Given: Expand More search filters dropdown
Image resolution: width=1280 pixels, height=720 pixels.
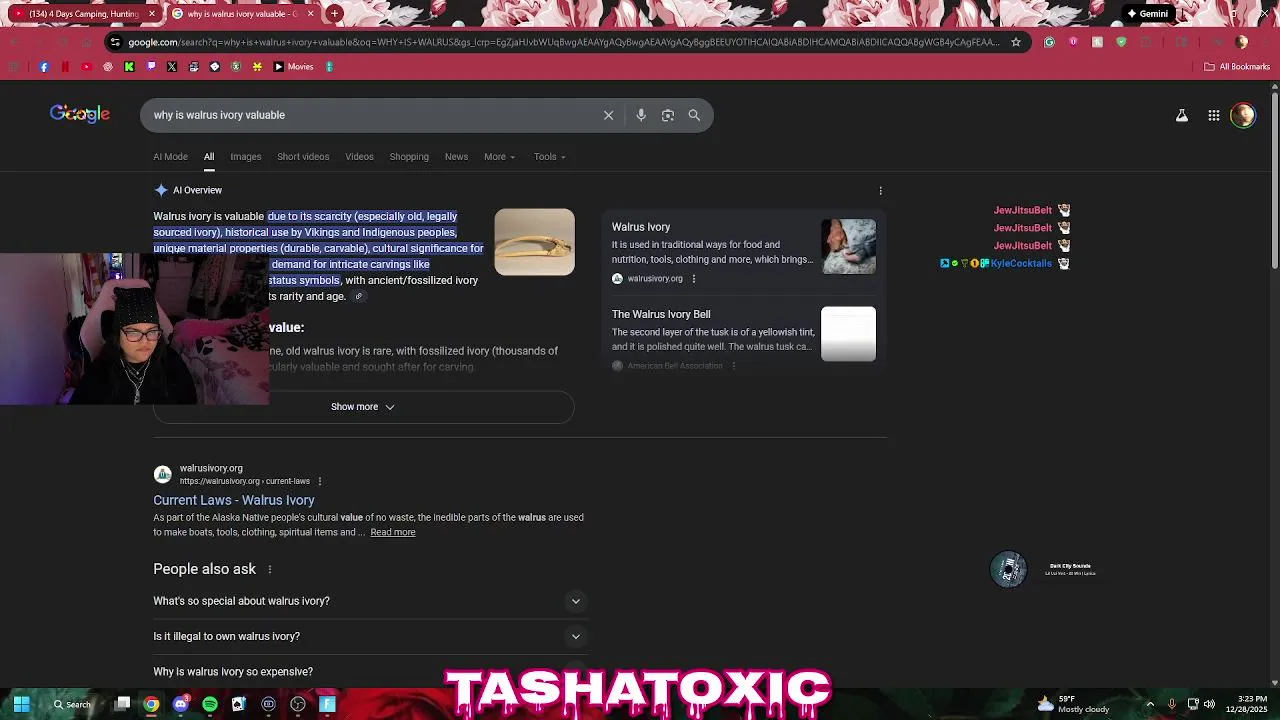Looking at the screenshot, I should [499, 157].
